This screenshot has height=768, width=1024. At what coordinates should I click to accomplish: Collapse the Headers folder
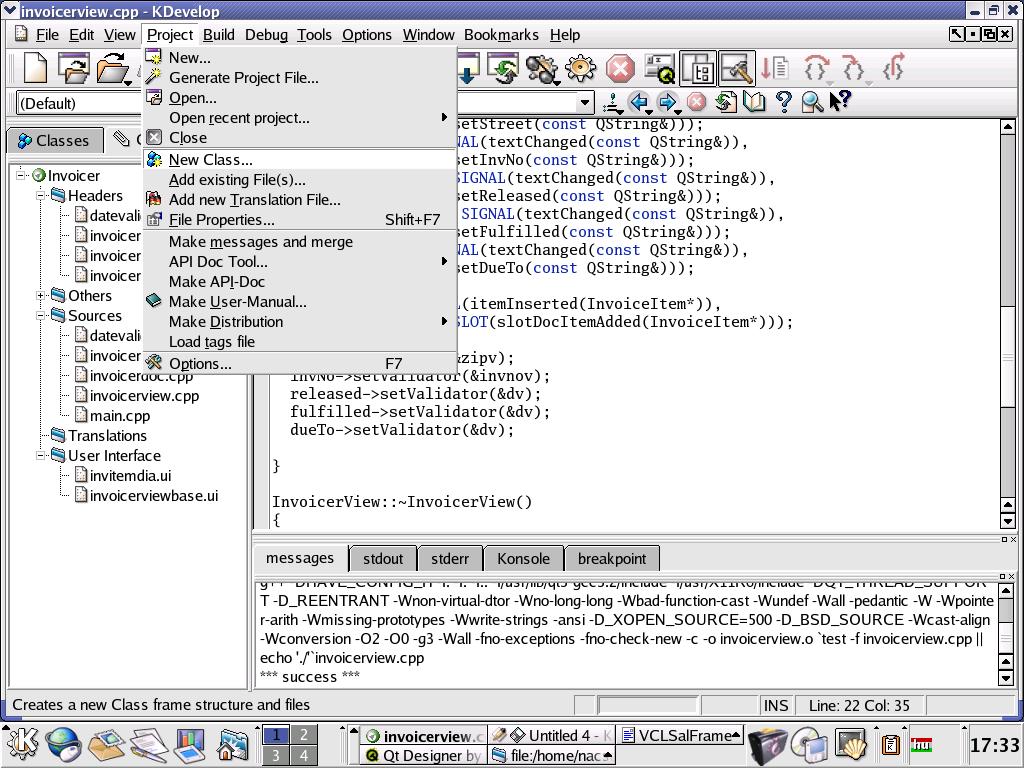coord(40,195)
